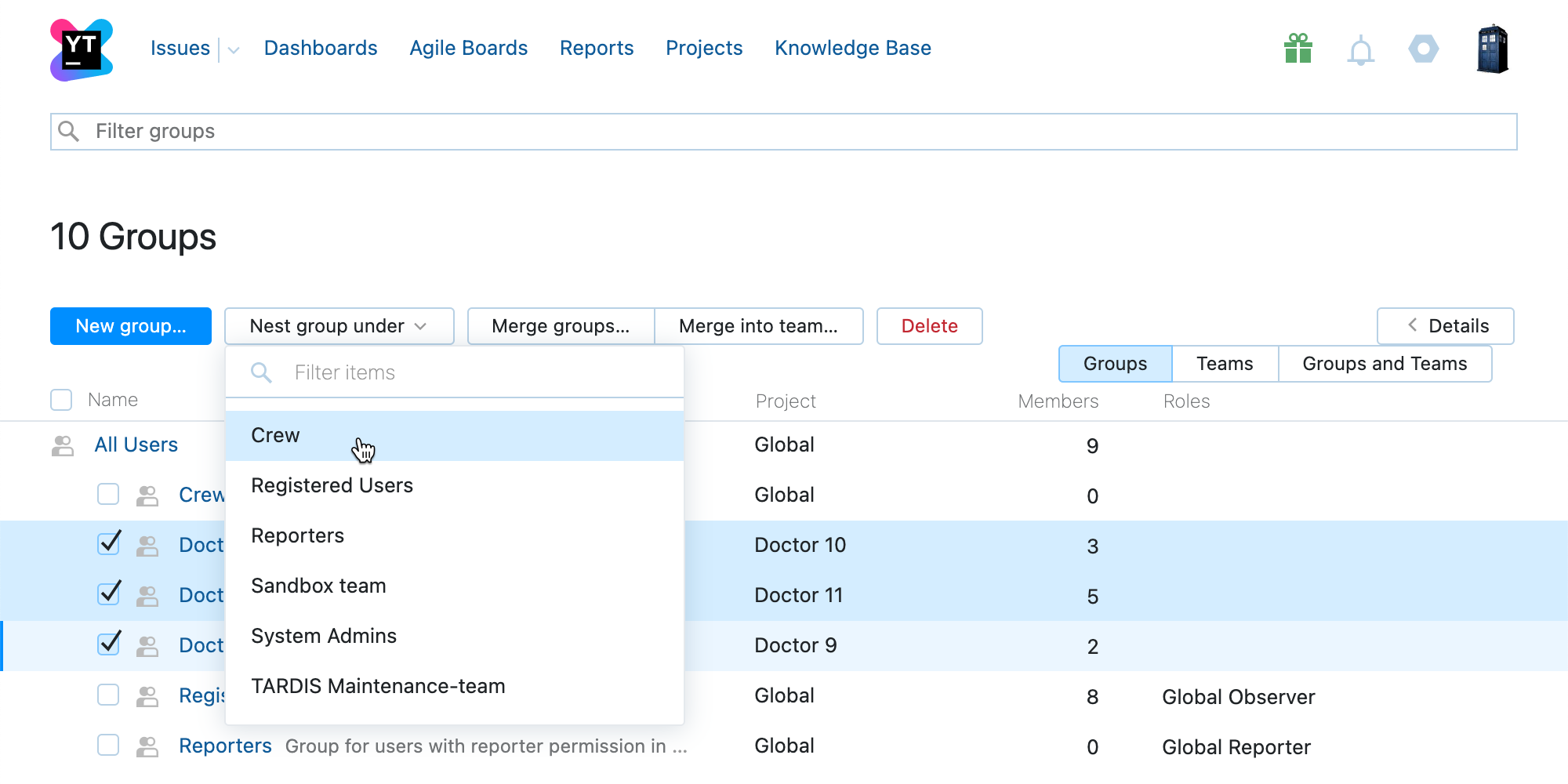Open the Knowledge Base menu item
This screenshot has height=784, width=1568.
852,49
